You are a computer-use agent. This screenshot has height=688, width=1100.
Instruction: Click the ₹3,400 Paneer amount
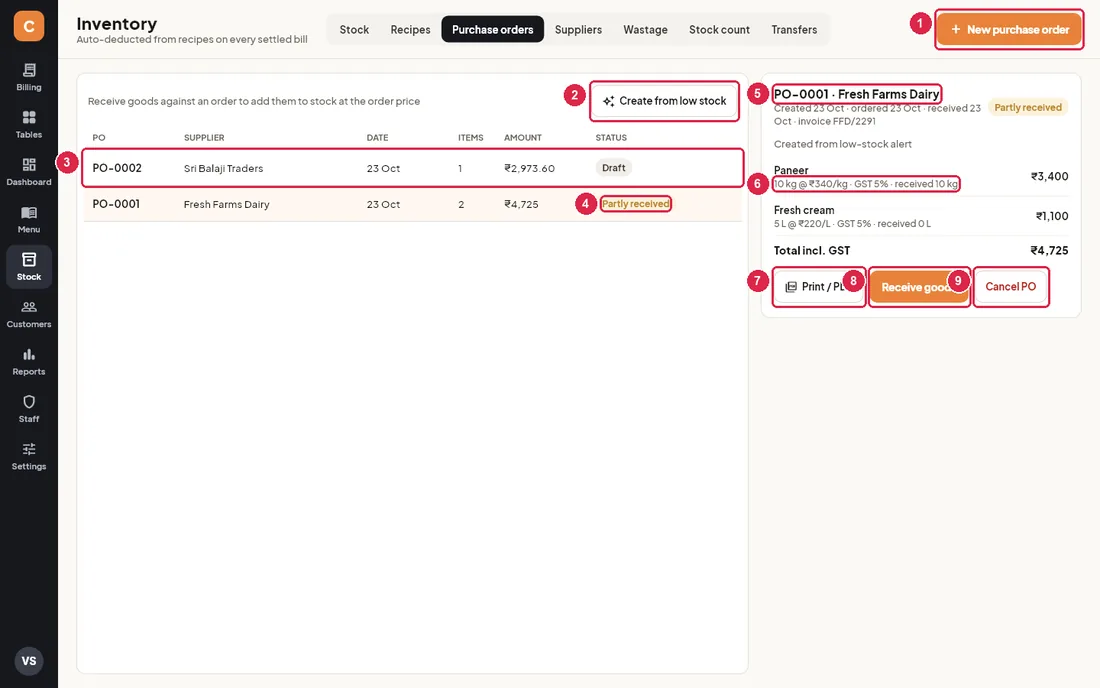1049,176
